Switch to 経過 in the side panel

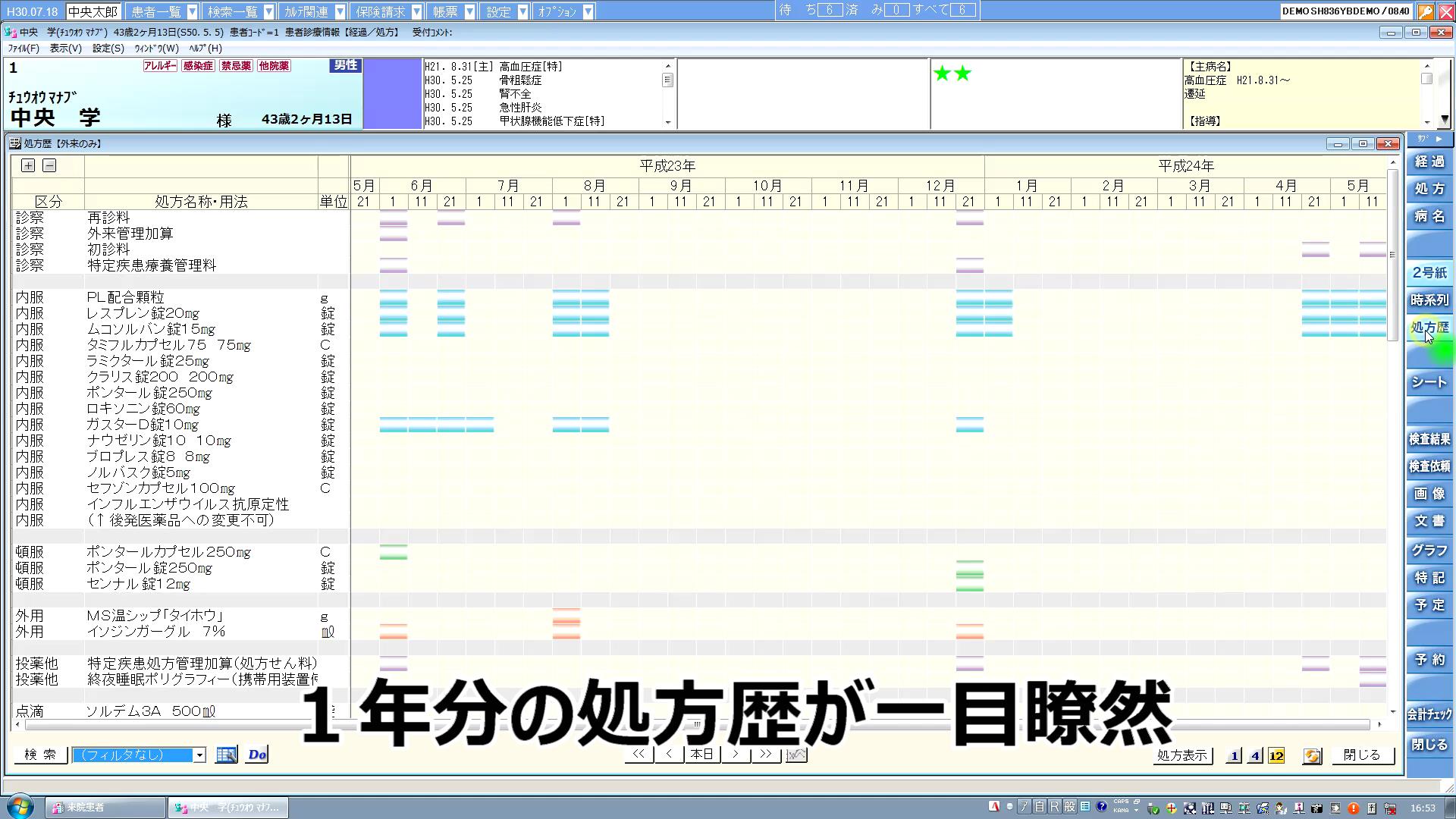click(1429, 162)
